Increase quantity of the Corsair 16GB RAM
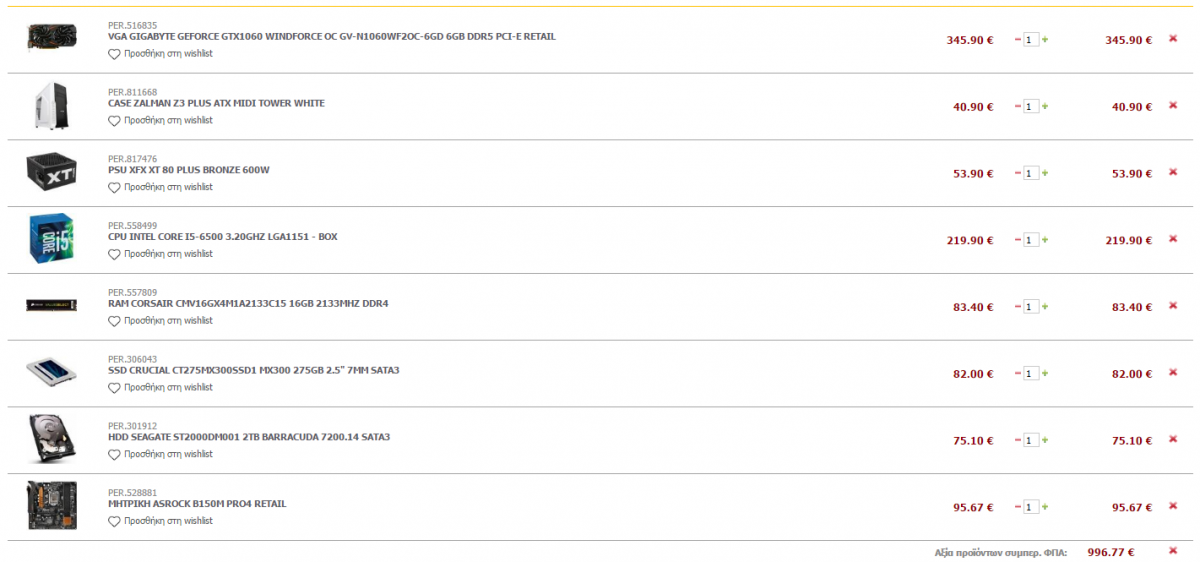 click(x=1045, y=307)
